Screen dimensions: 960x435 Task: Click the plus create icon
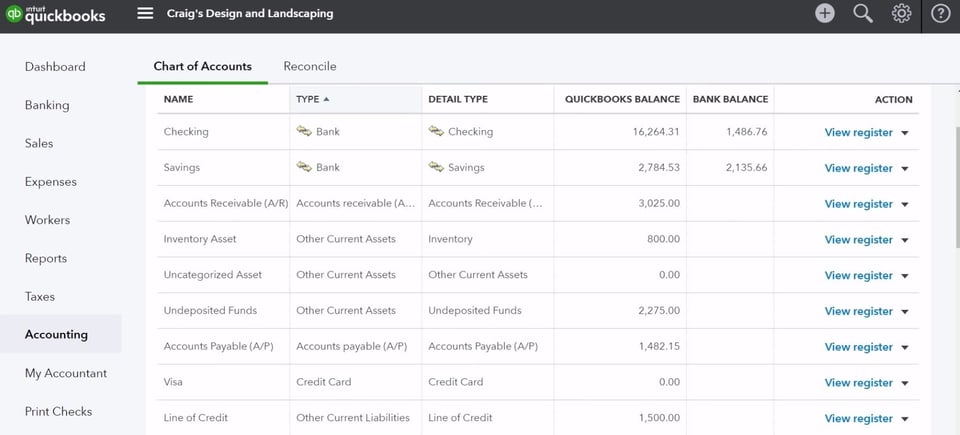(x=825, y=13)
